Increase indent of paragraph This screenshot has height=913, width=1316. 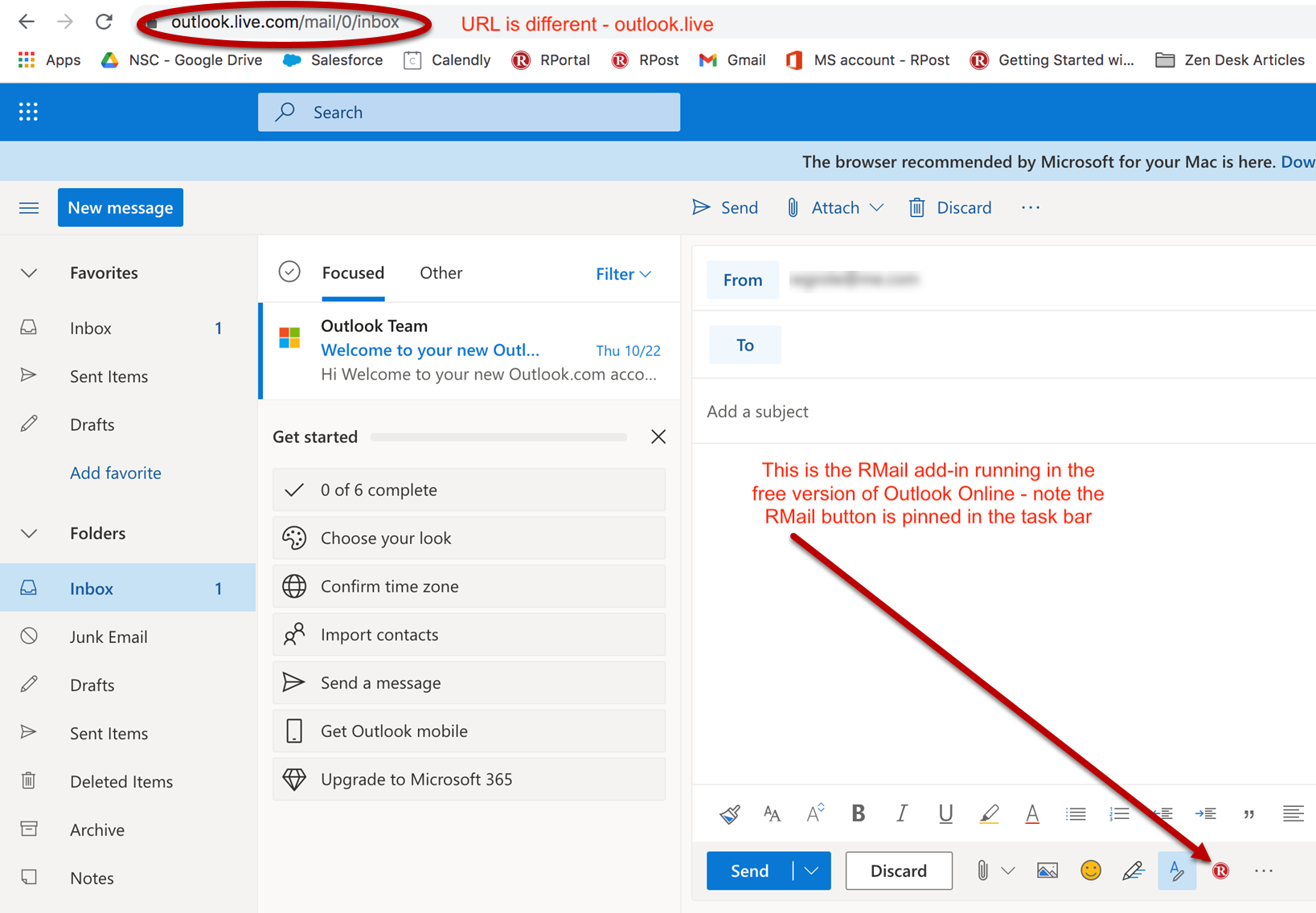[1205, 813]
